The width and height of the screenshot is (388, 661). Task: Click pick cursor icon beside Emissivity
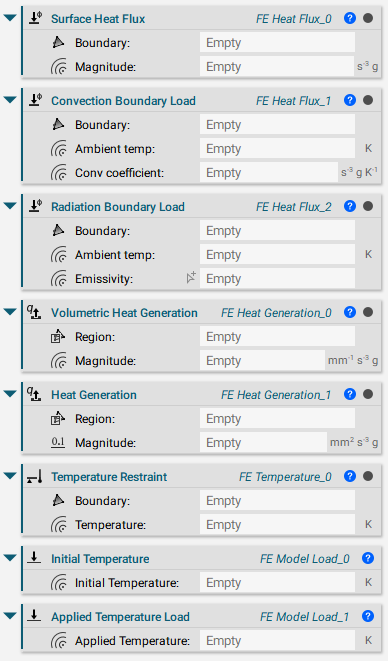[191, 277]
